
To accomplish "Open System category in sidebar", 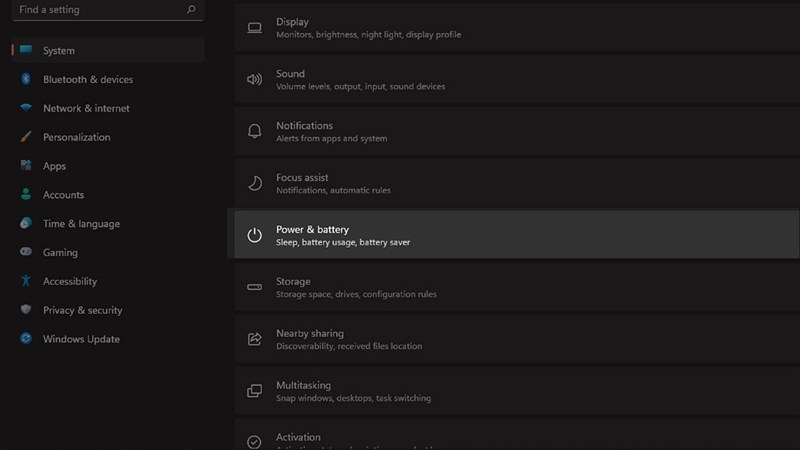I will tap(108, 50).
